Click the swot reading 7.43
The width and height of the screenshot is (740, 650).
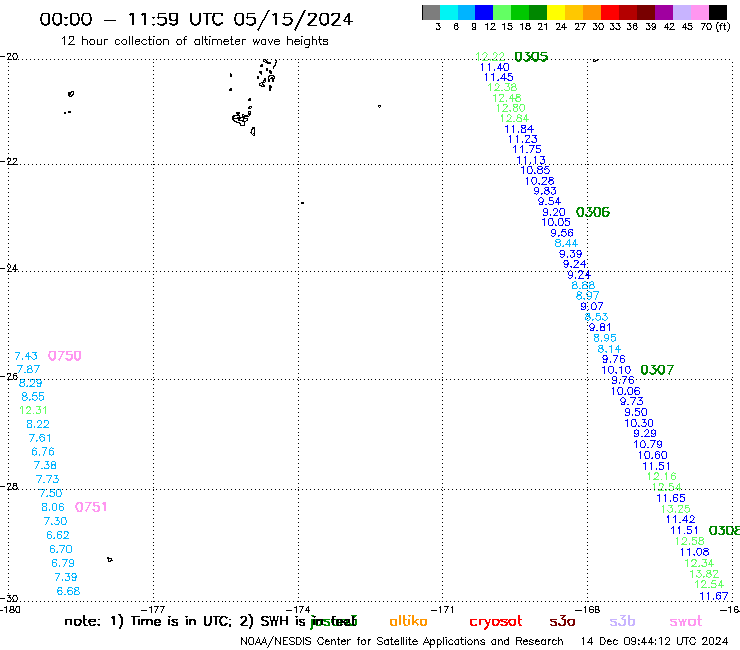pos(26,356)
